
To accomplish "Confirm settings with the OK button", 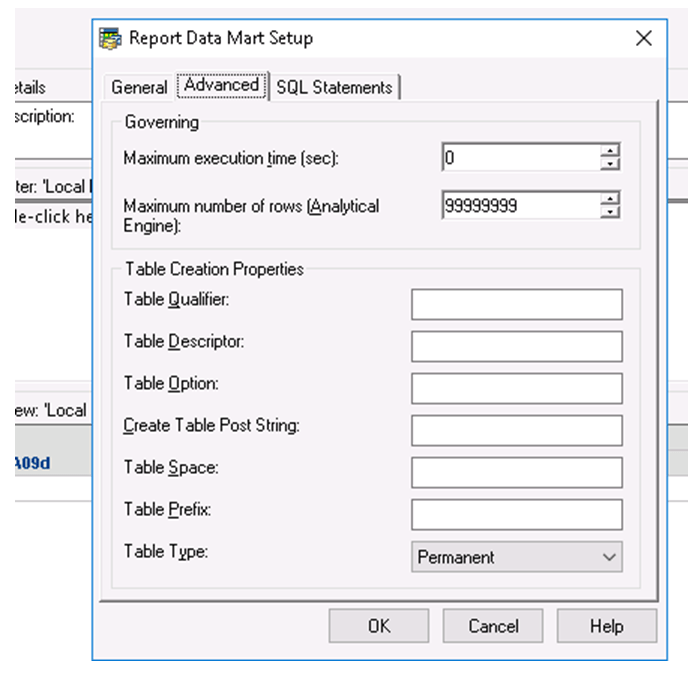I will pos(379,625).
